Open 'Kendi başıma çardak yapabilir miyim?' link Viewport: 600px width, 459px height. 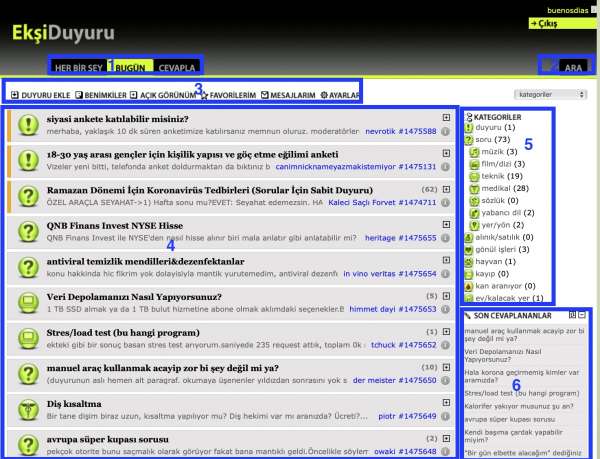click(x=513, y=436)
